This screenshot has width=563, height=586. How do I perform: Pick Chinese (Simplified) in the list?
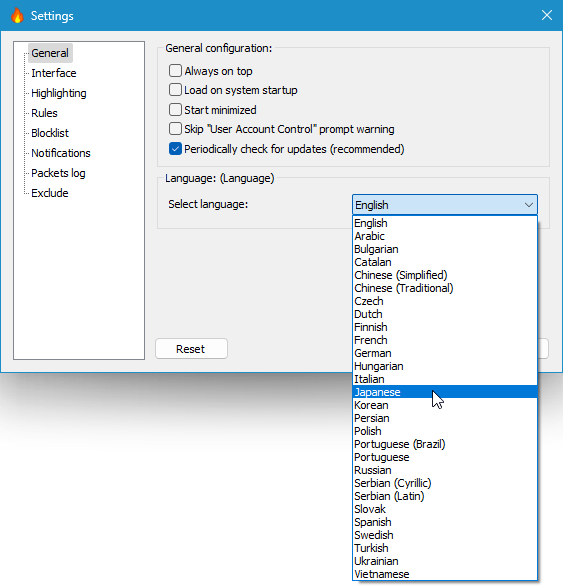coord(445,275)
